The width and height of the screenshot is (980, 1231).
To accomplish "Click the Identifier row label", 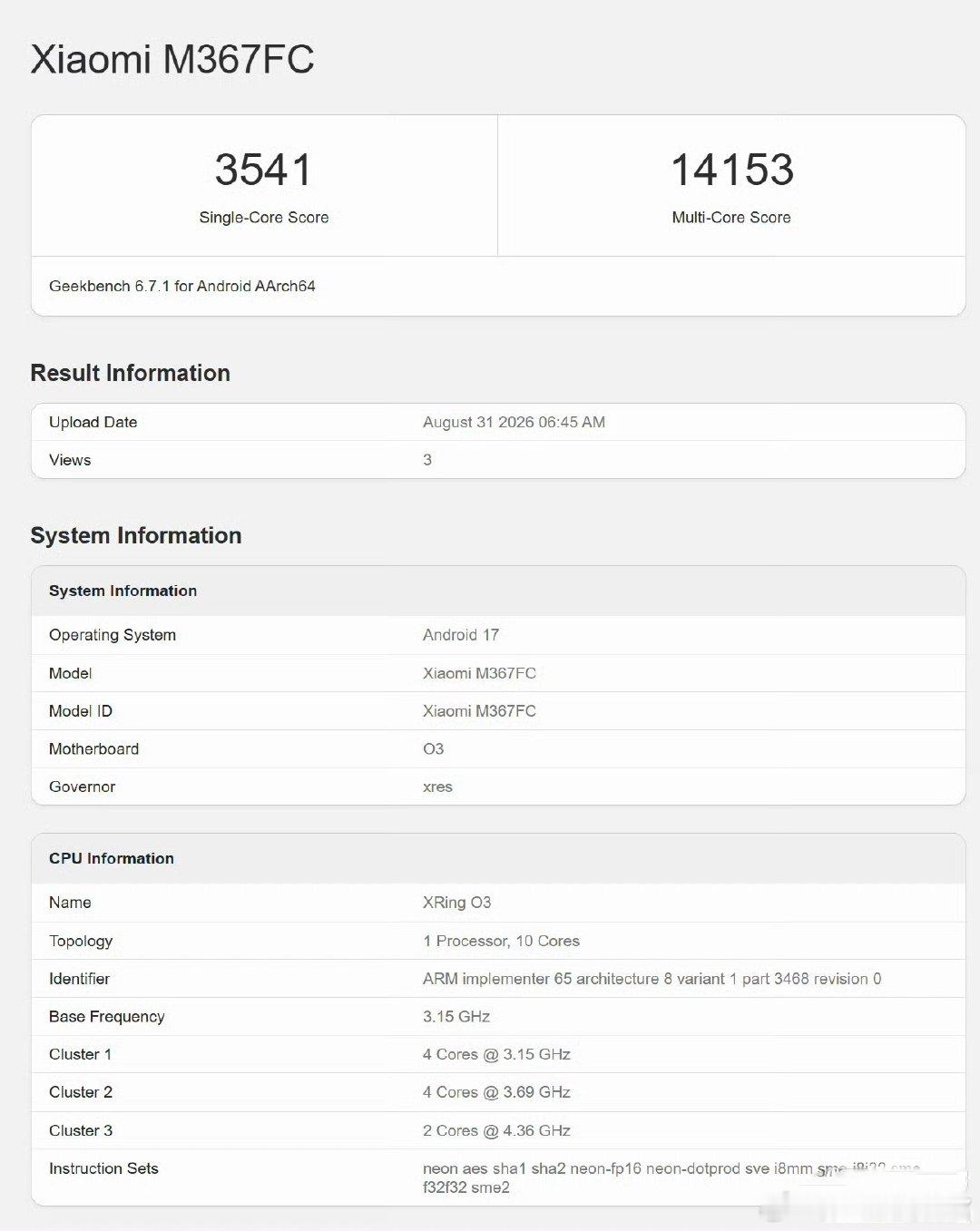I will coord(79,979).
